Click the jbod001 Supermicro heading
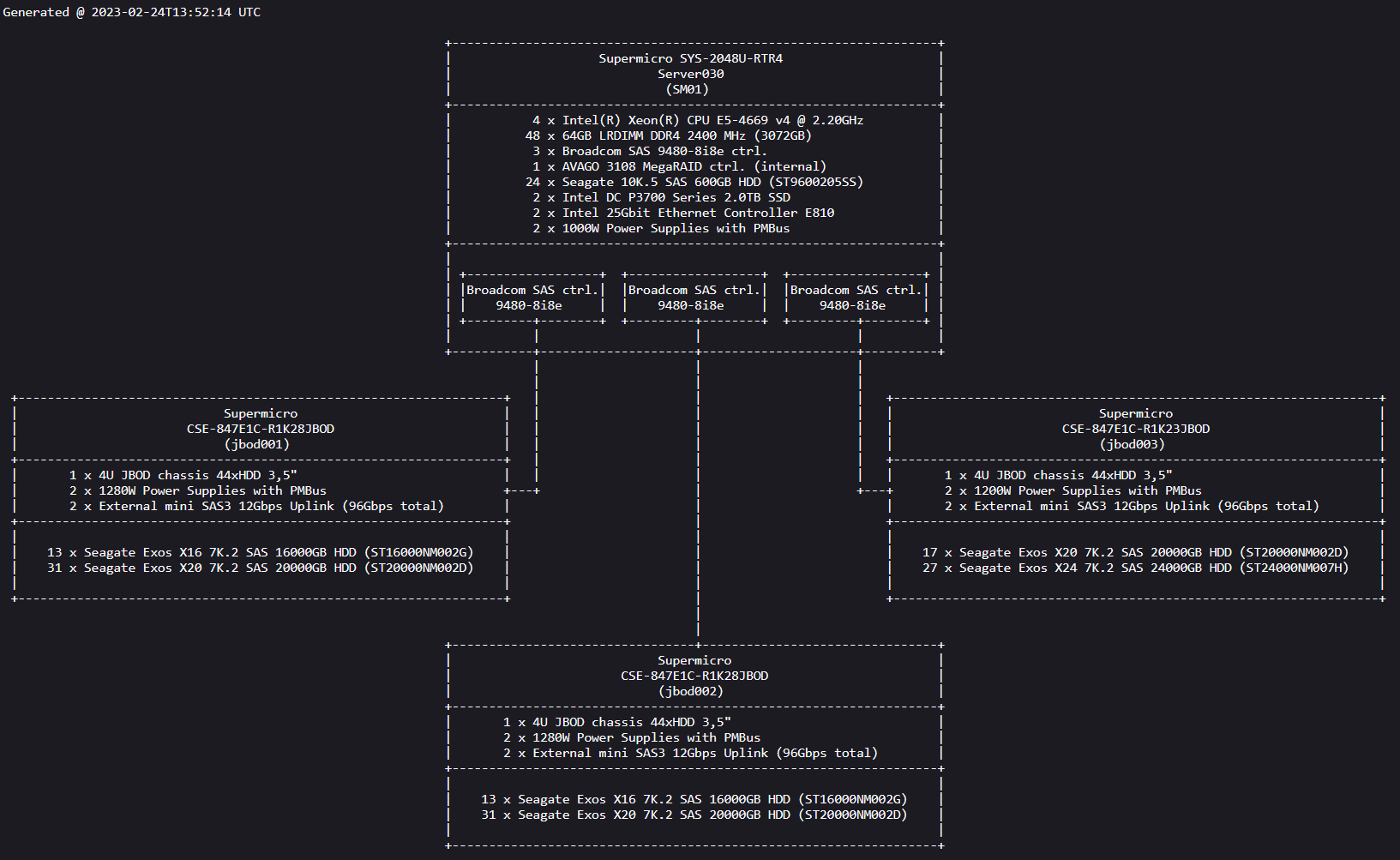 tap(261, 413)
